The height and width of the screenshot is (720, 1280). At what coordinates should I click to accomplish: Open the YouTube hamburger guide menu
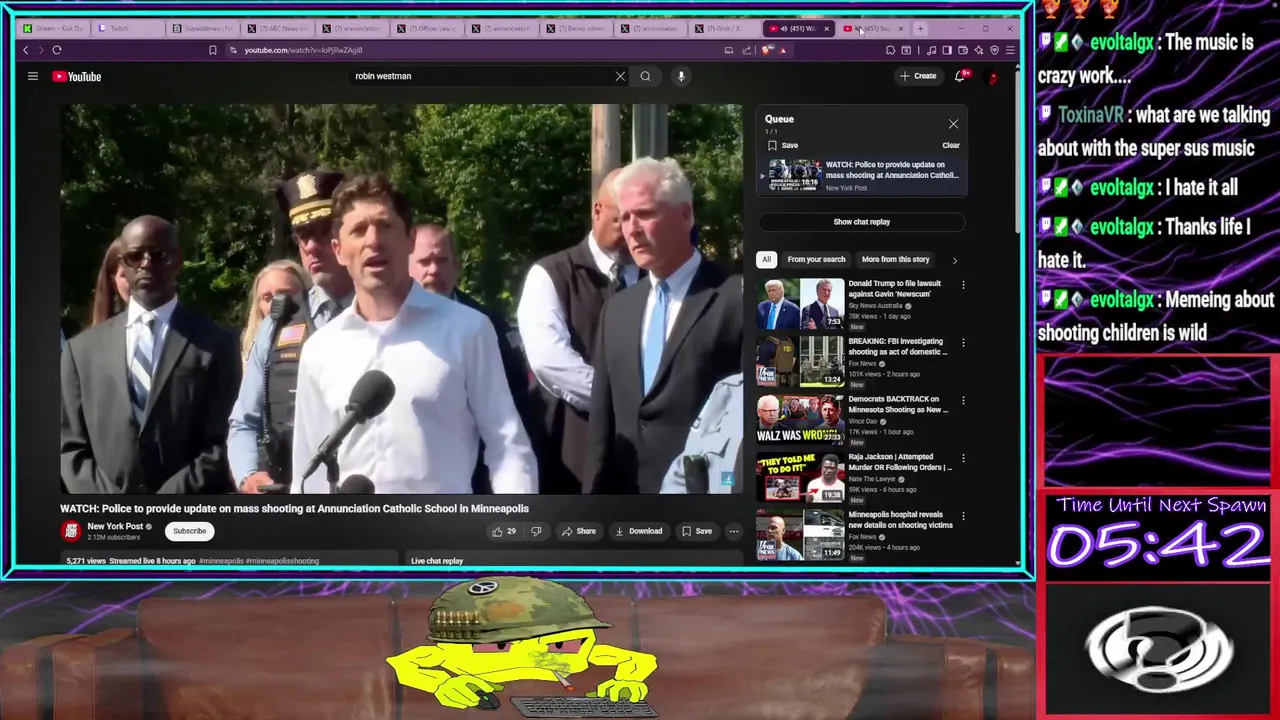[x=33, y=76]
